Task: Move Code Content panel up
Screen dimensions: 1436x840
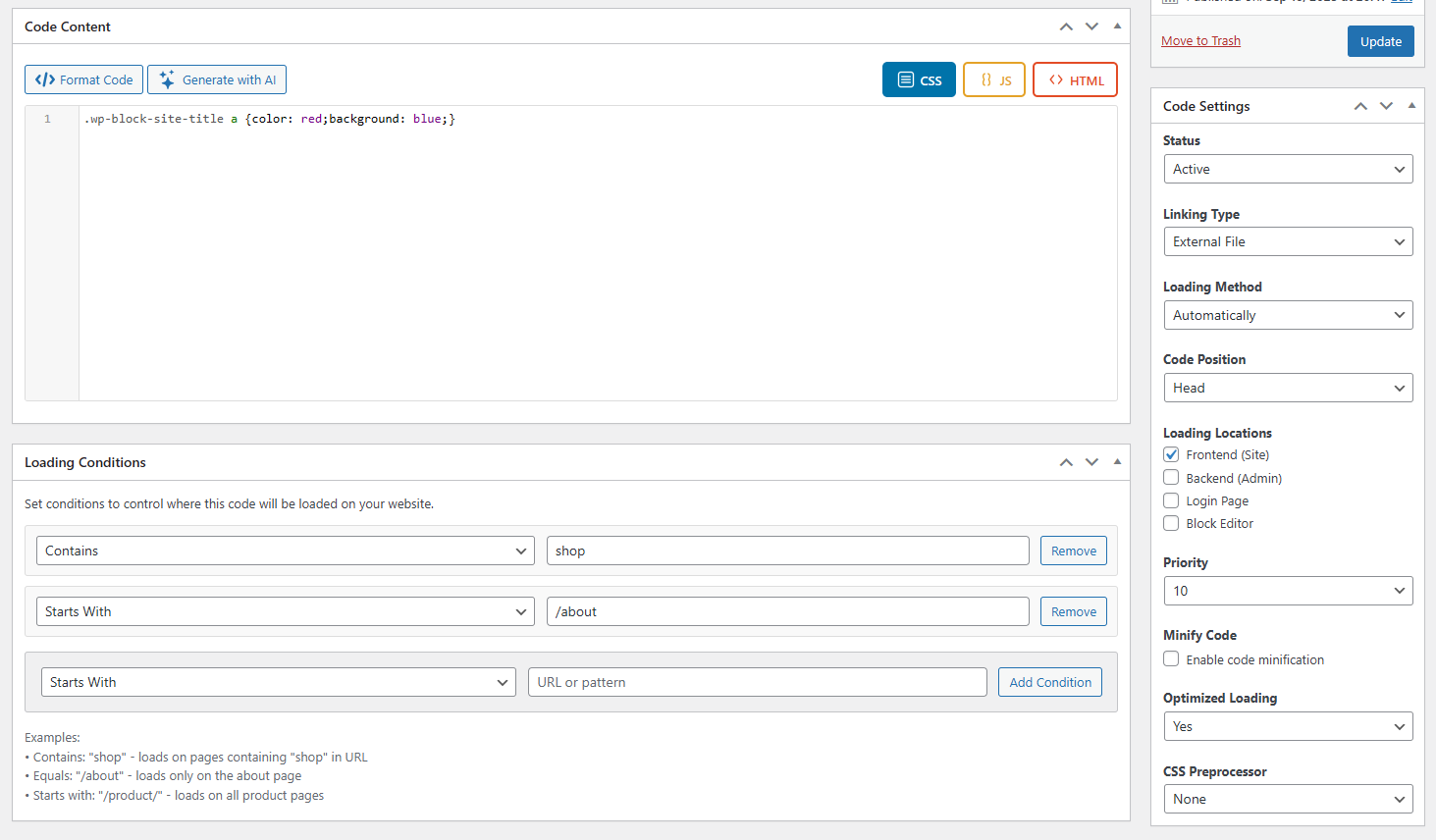Action: point(1066,26)
